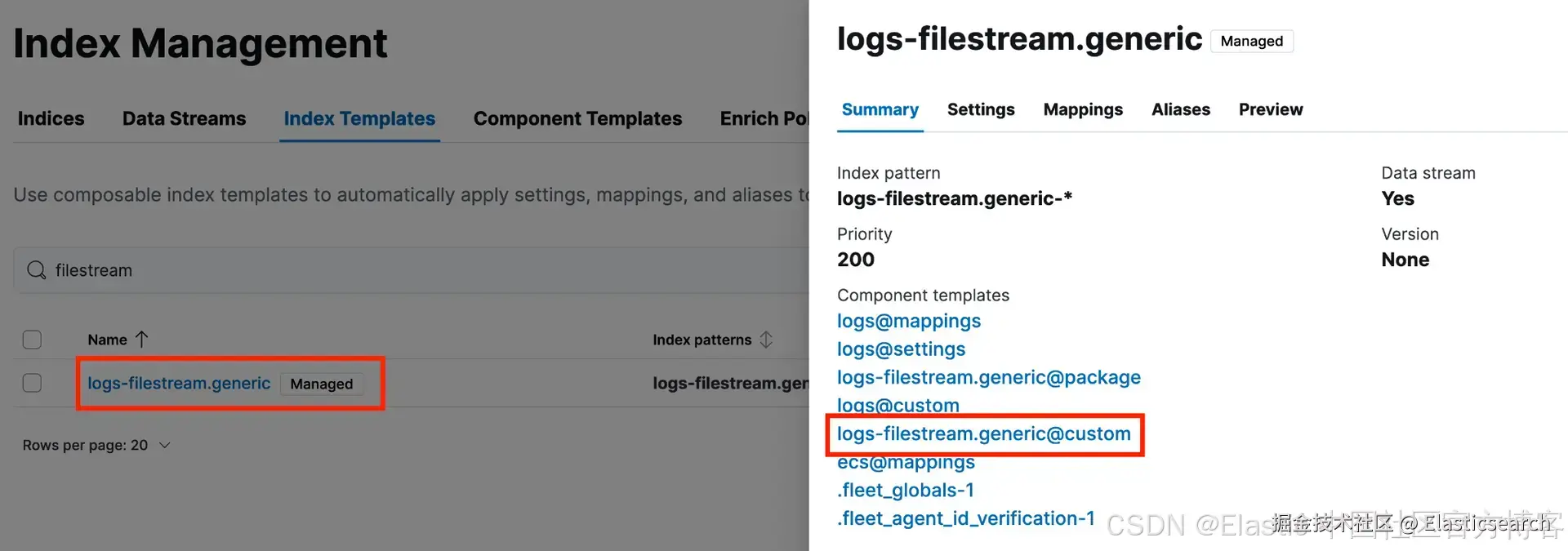Click the .fleet_globals-1 link
This screenshot has height=551, width=1568.
905,490
